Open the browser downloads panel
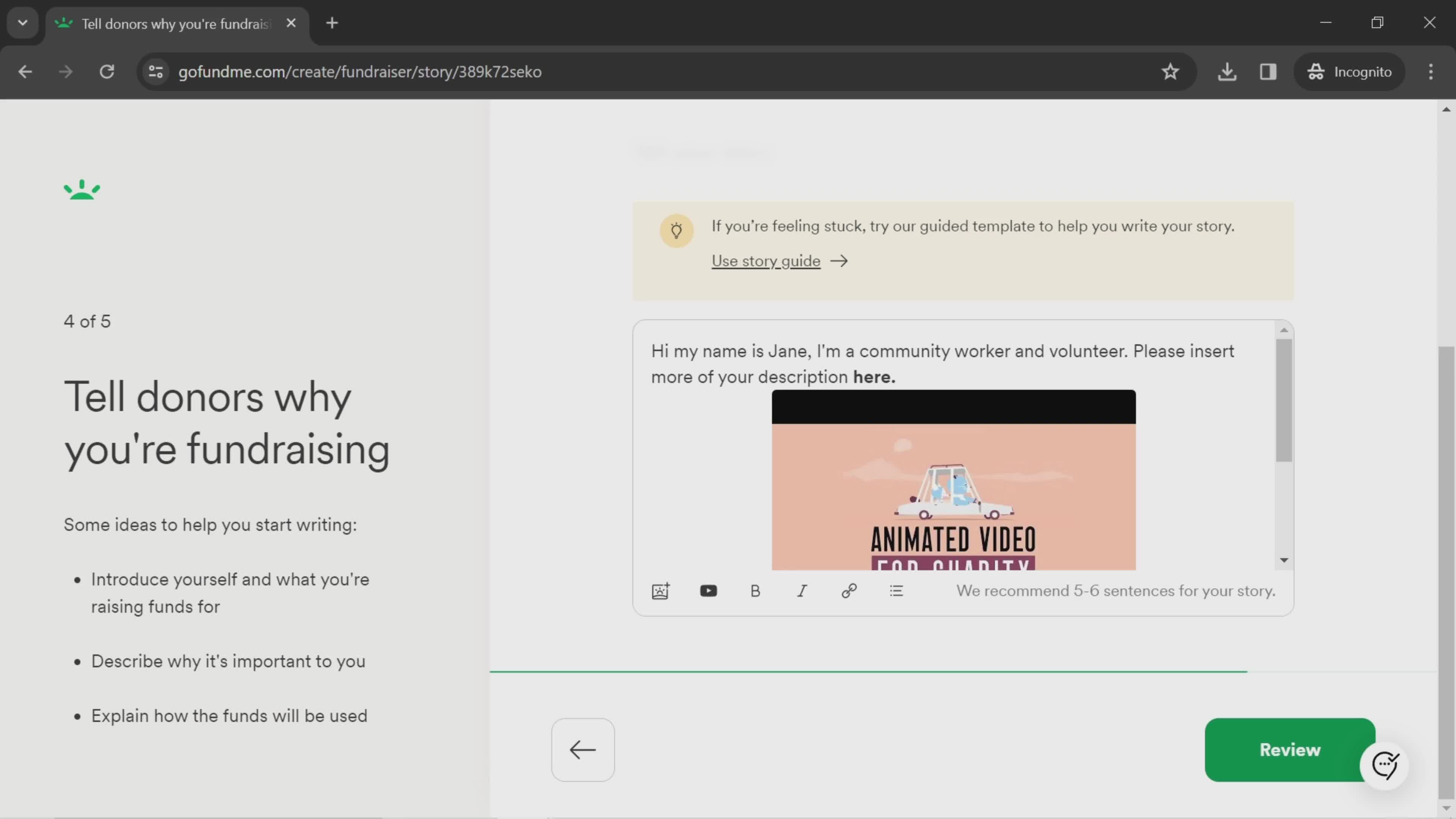This screenshot has height=819, width=1456. (1227, 72)
